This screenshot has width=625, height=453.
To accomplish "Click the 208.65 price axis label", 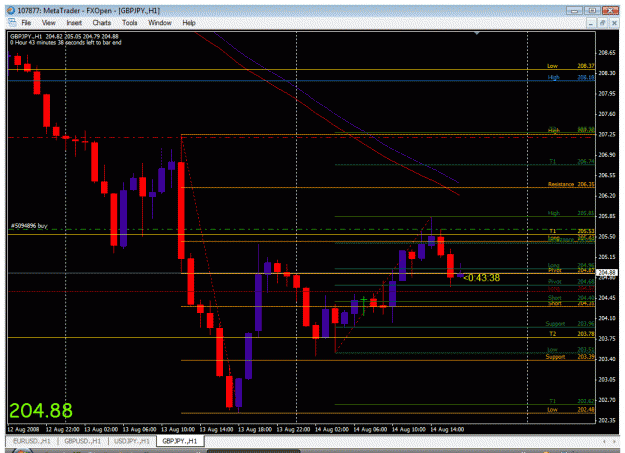I will 607,53.
